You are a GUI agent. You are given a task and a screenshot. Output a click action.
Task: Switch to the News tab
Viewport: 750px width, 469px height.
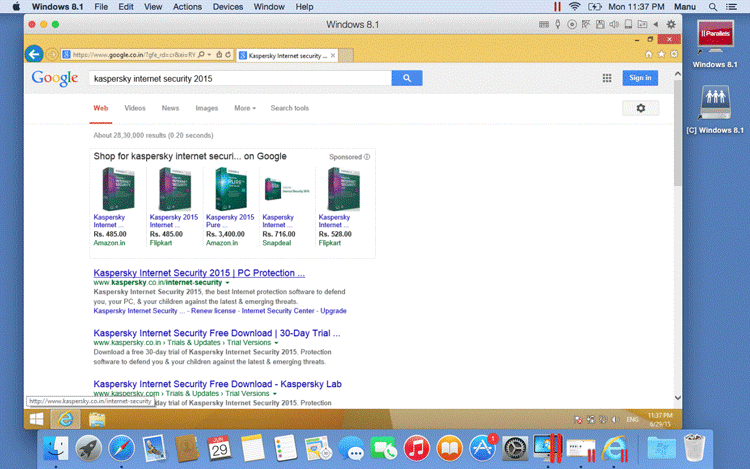[170, 108]
